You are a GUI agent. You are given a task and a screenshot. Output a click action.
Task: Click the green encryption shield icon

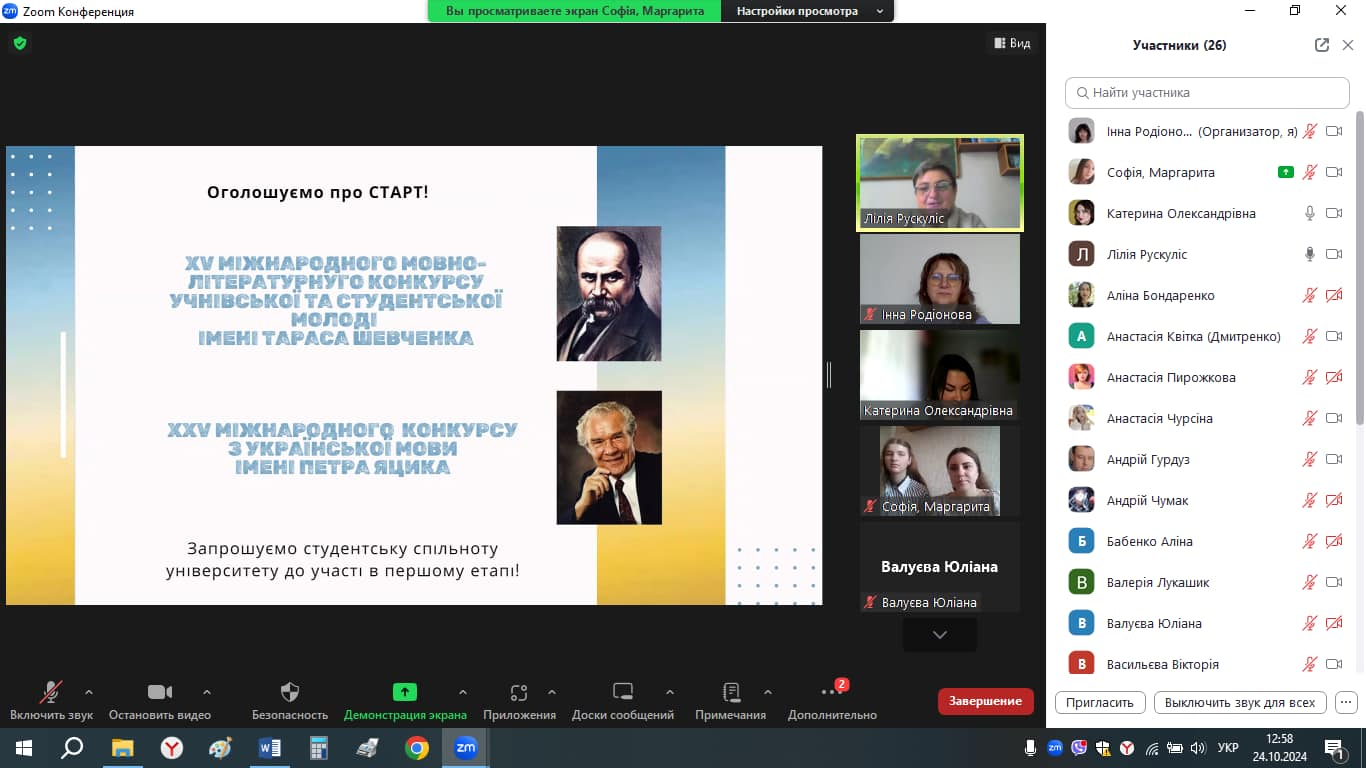tap(19, 43)
